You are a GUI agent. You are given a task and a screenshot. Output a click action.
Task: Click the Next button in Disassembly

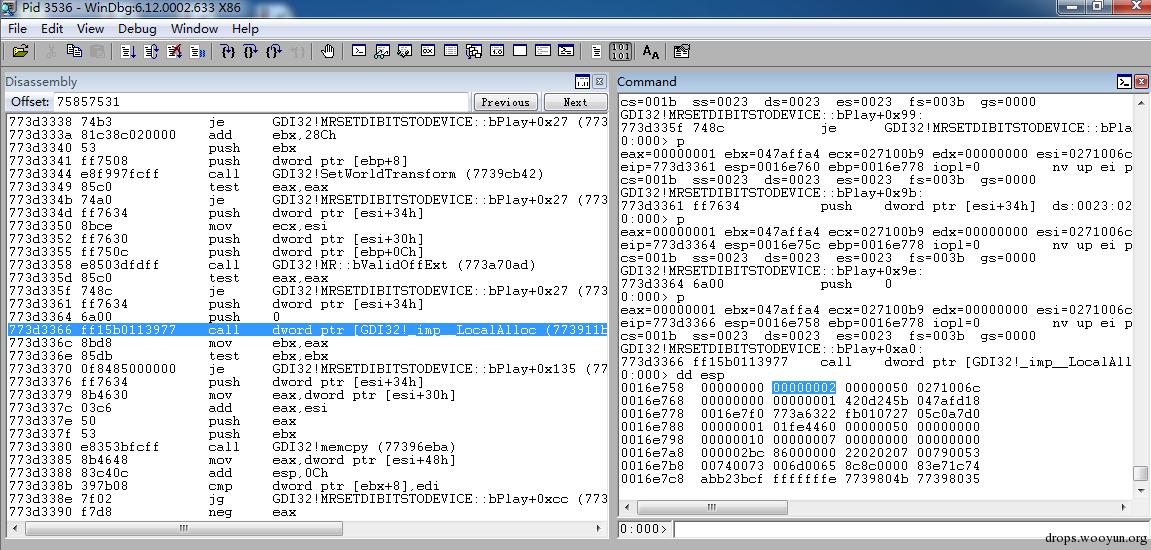575,102
